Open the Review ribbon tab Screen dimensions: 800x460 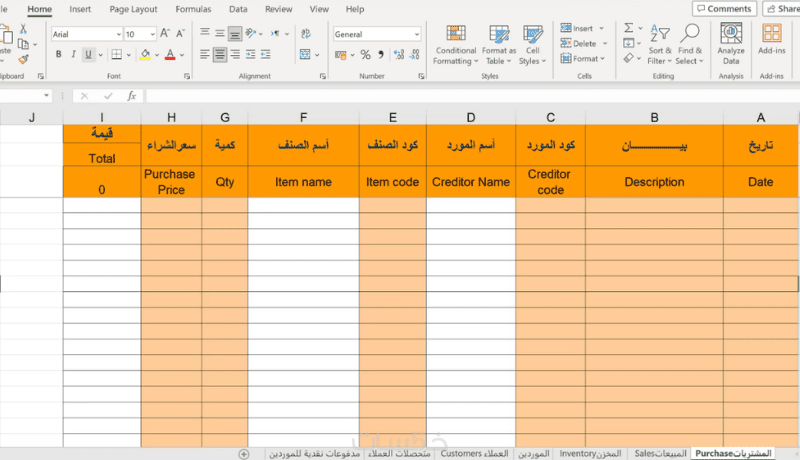279,9
